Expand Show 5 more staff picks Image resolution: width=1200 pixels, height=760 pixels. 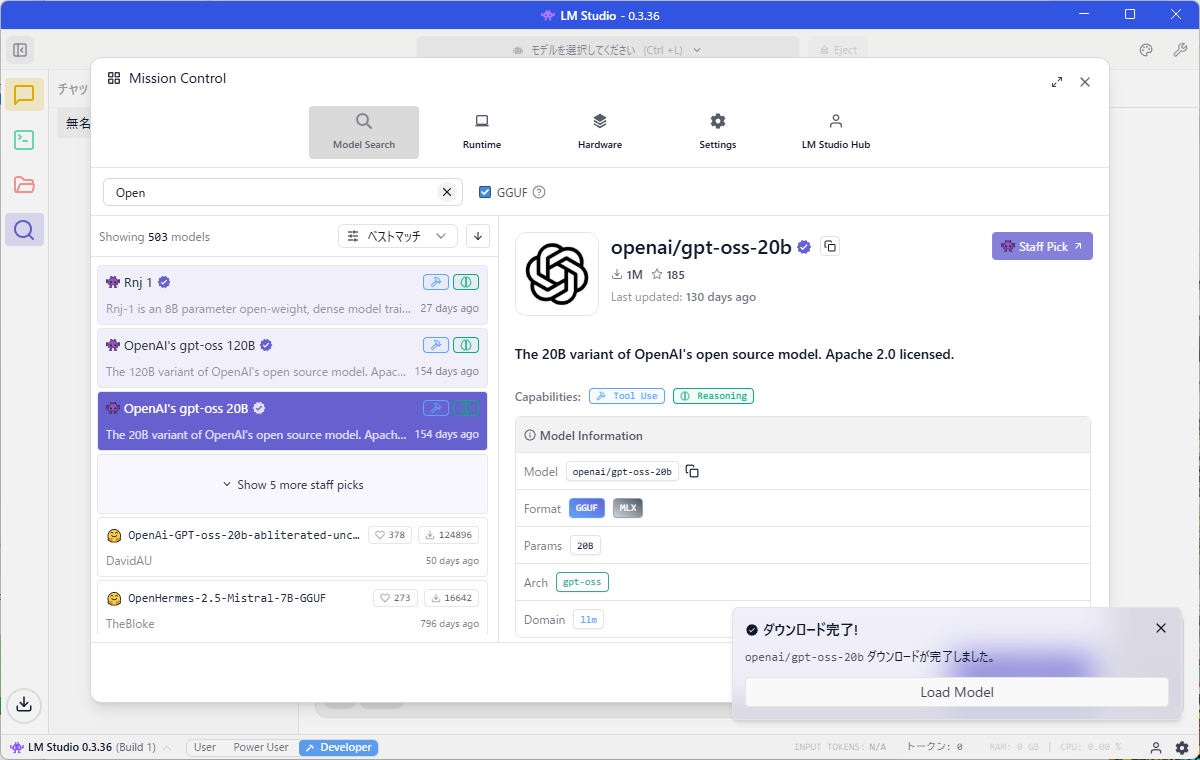tap(292, 485)
